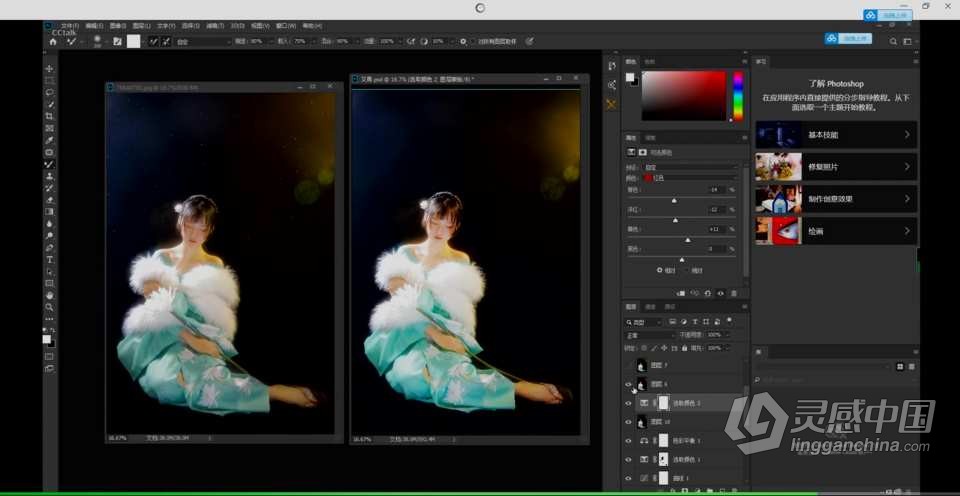The width and height of the screenshot is (960, 496).
Task: Open the 修复照片 tutorial
Action: [x=836, y=167]
